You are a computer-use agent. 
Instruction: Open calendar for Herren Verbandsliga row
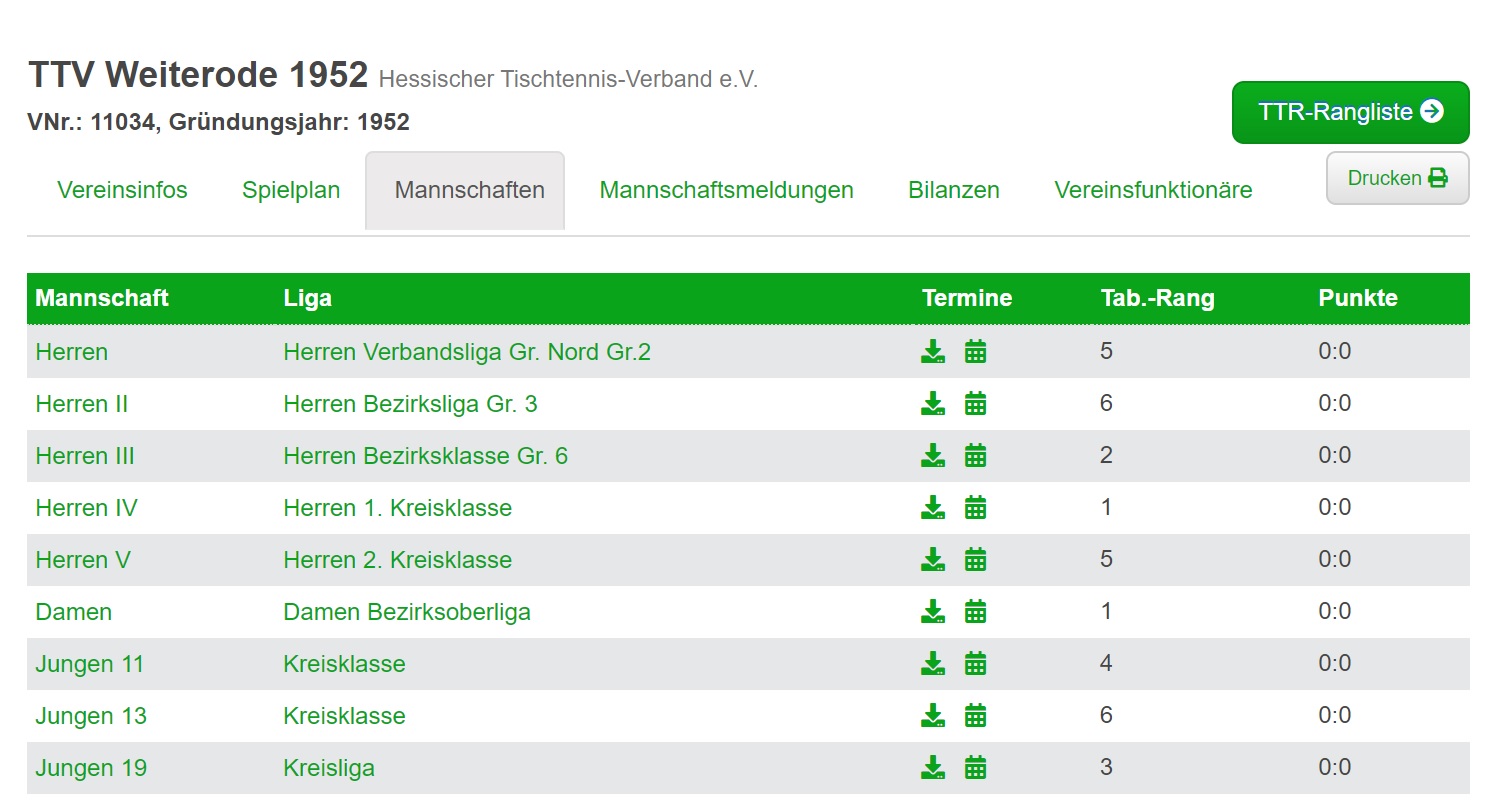[x=975, y=351]
